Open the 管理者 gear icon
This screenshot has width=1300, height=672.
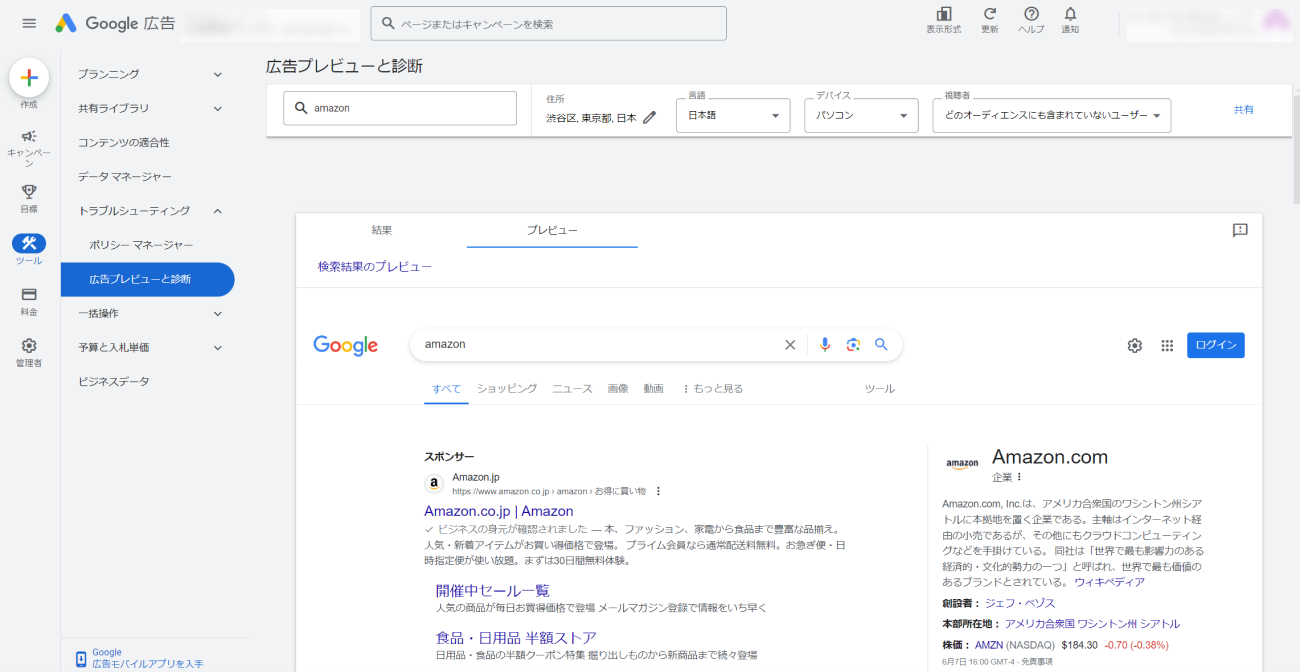pos(29,346)
